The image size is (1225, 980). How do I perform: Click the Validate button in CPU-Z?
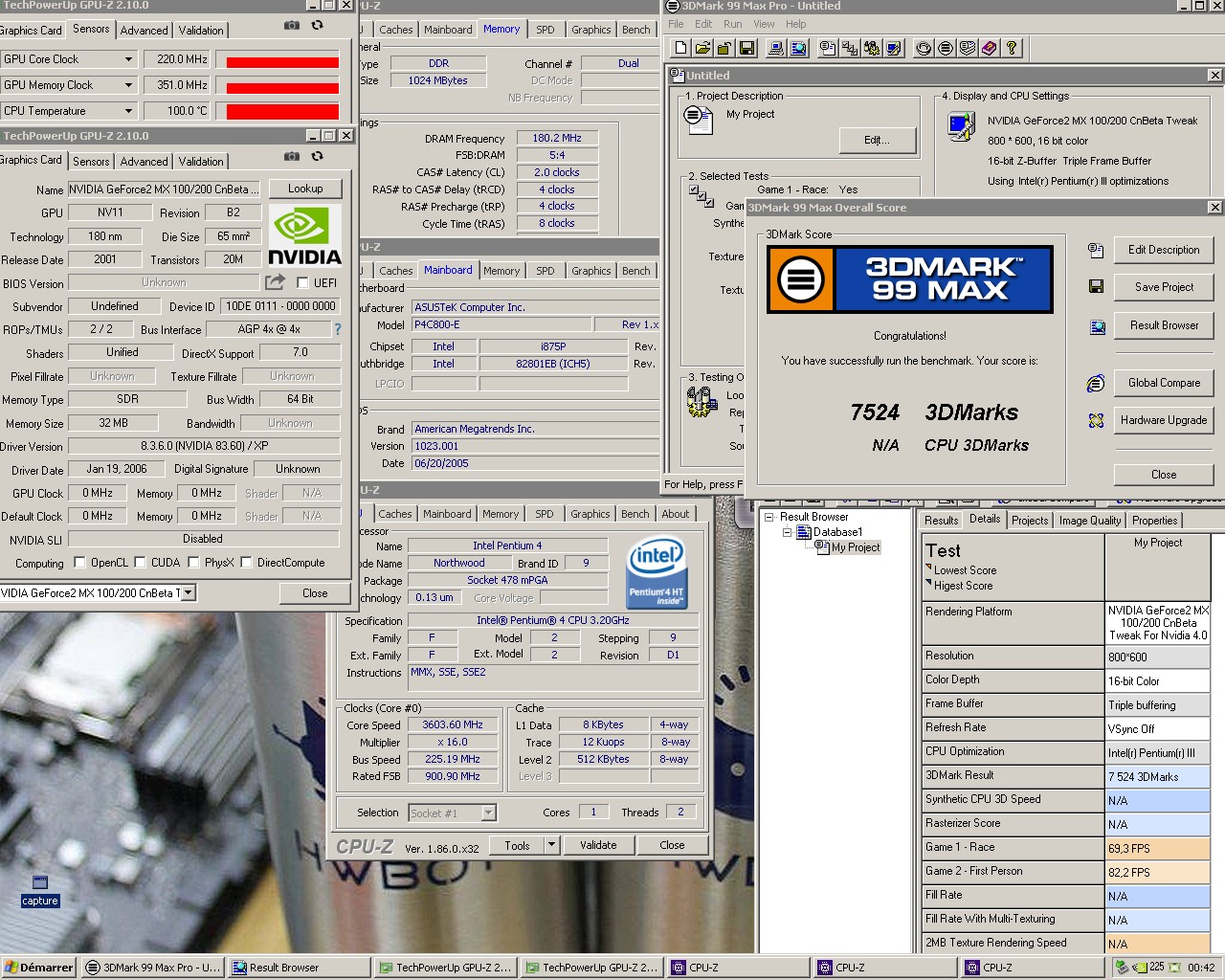[x=598, y=845]
